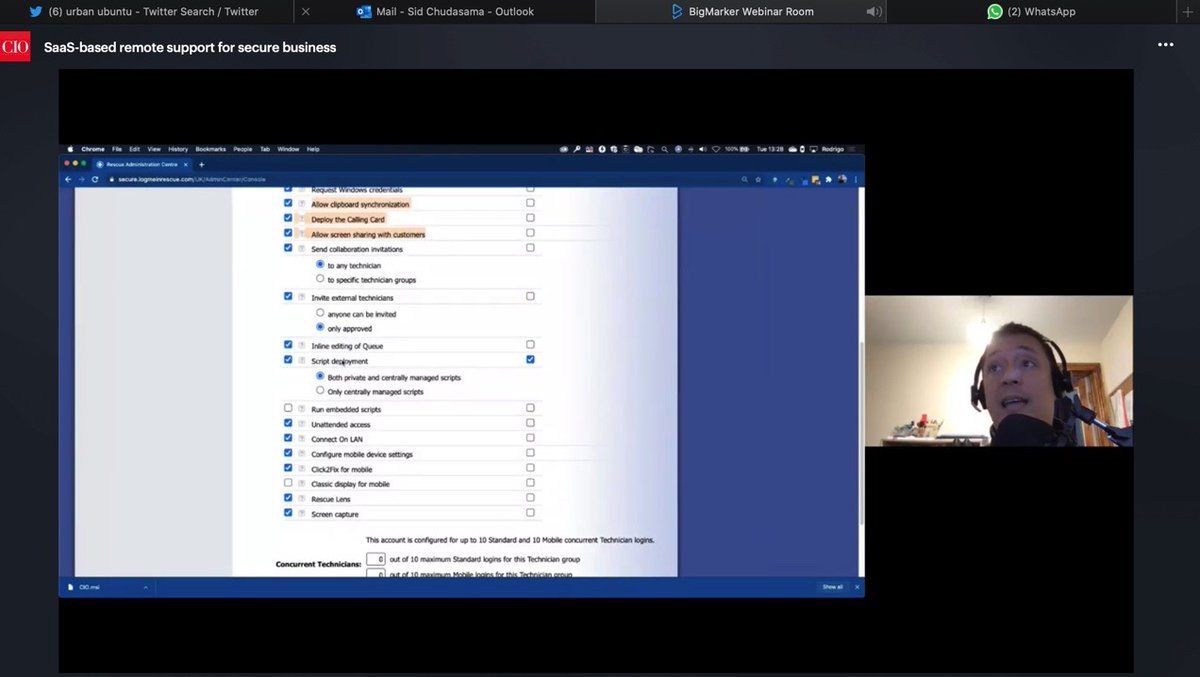Click the Standard logins number field
This screenshot has height=677, width=1200.
point(375,559)
